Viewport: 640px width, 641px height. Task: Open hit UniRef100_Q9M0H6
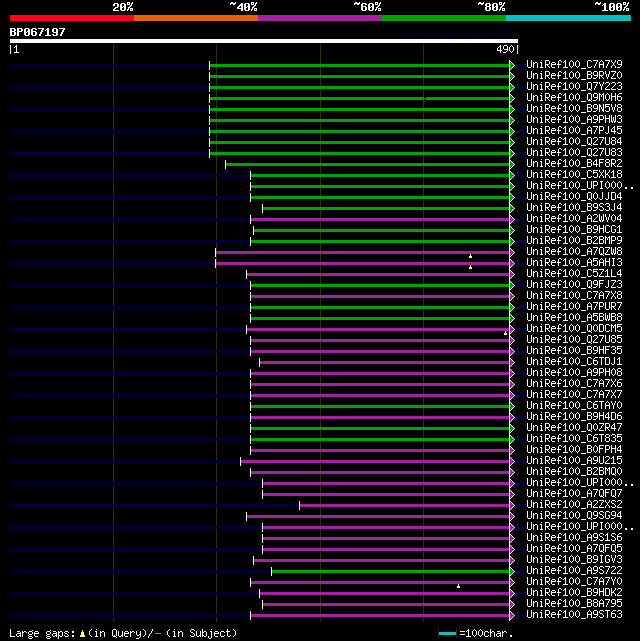pyautogui.click(x=574, y=98)
